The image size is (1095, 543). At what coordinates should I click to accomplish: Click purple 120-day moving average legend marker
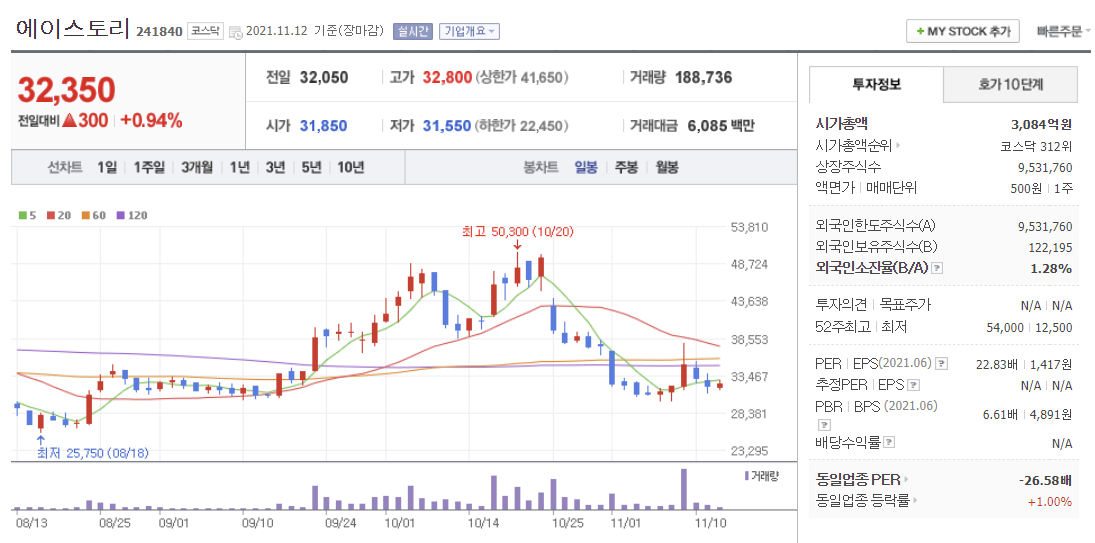(119, 216)
